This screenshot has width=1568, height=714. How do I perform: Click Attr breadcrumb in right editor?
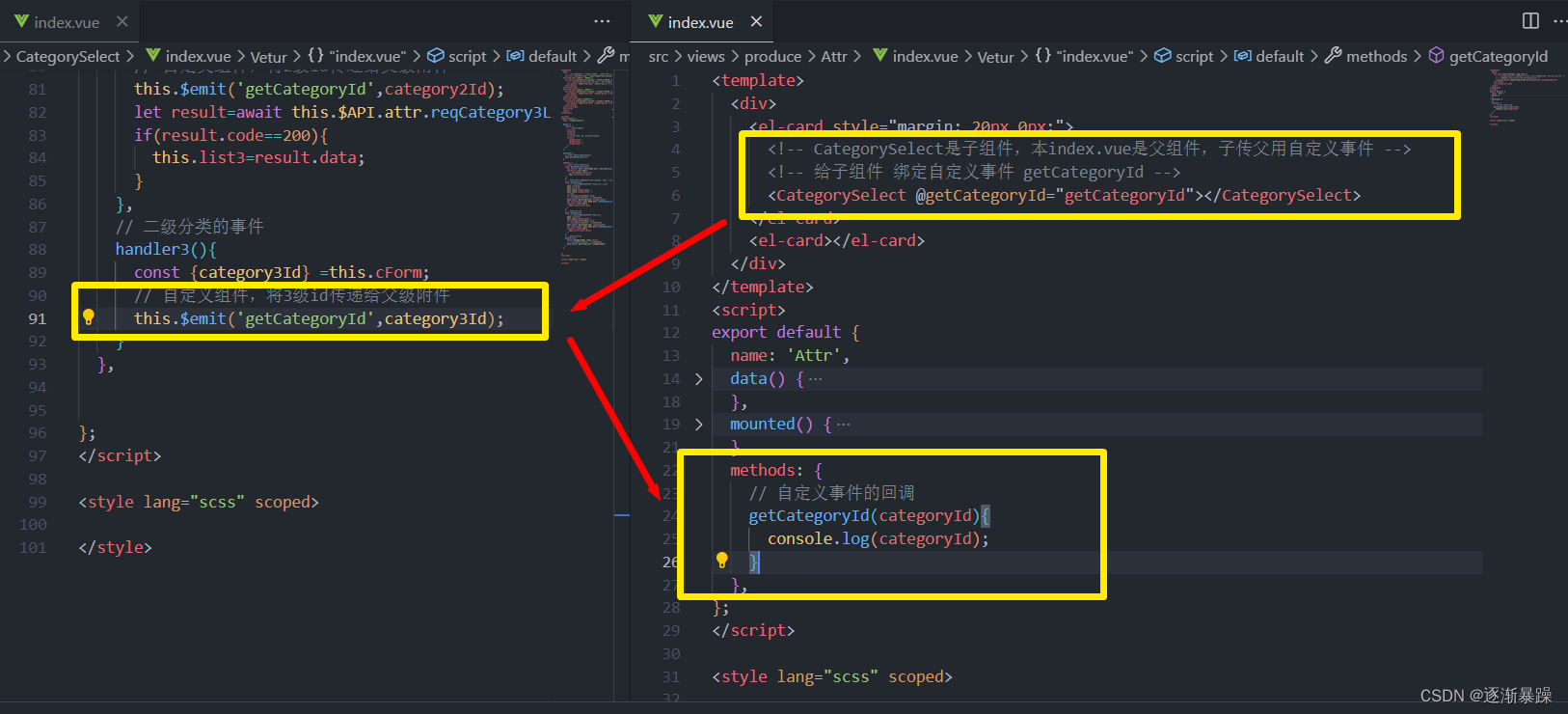(x=834, y=56)
